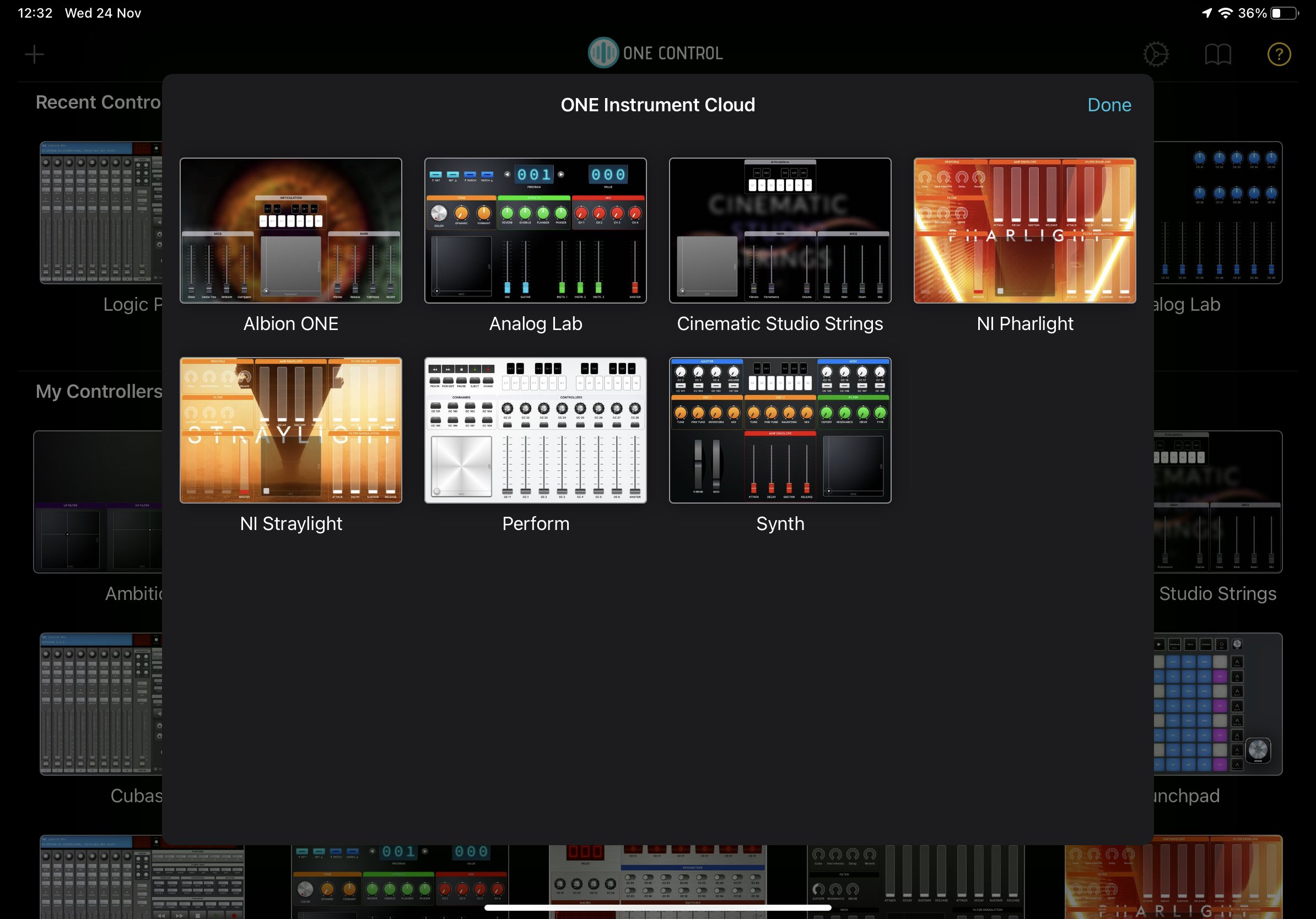
Task: Open the Albion ONE template thumbnail
Action: pos(290,230)
